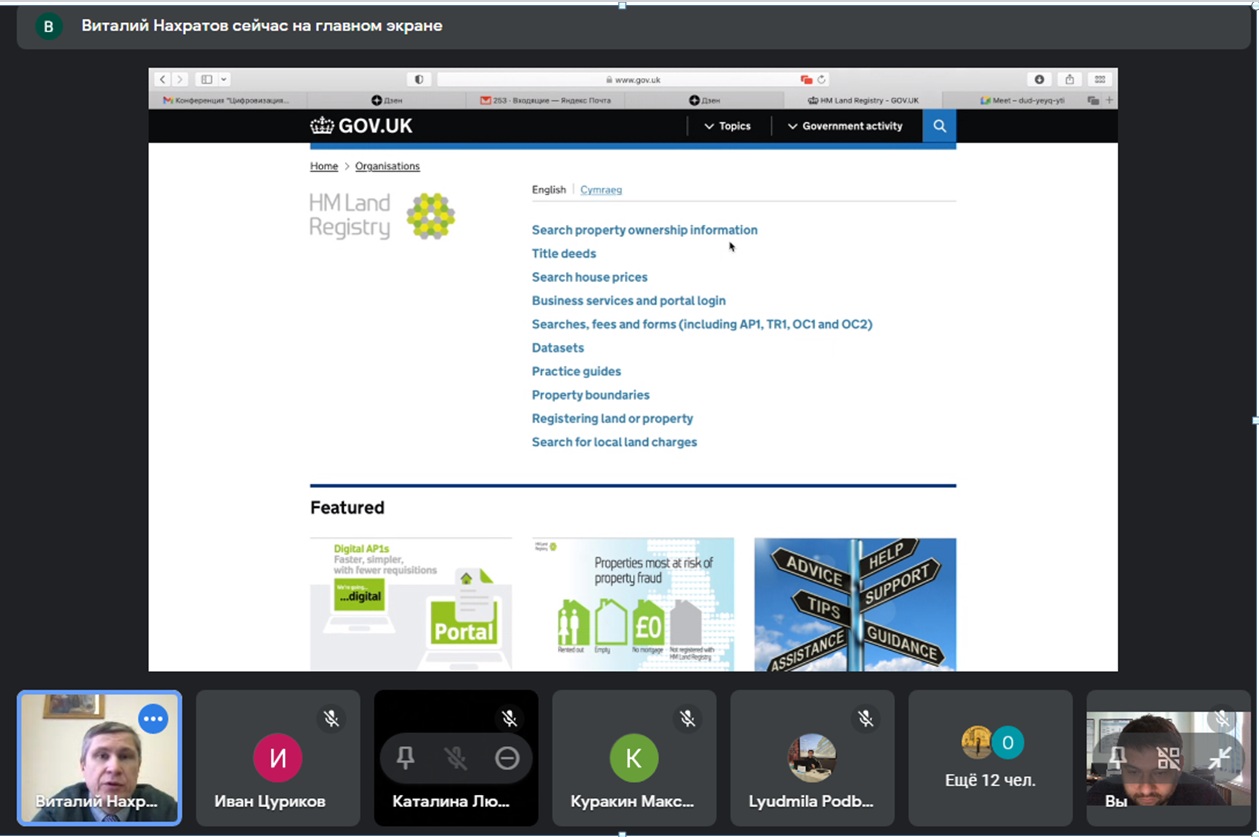The height and width of the screenshot is (837, 1259).
Task: Pin your own video tile
Action: 1117,758
